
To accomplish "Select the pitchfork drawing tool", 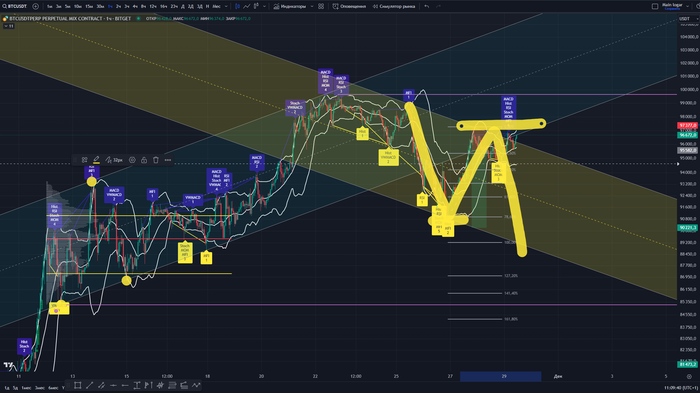I will pos(160,385).
